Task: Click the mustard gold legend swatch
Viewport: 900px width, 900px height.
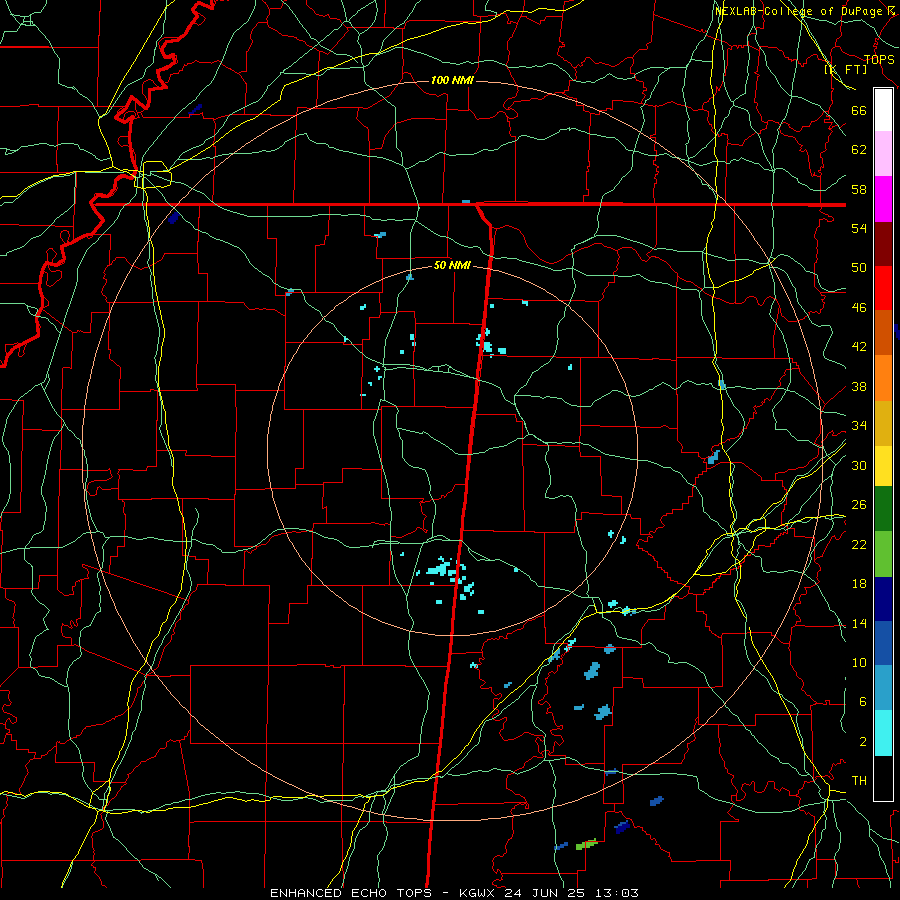Action: (883, 423)
